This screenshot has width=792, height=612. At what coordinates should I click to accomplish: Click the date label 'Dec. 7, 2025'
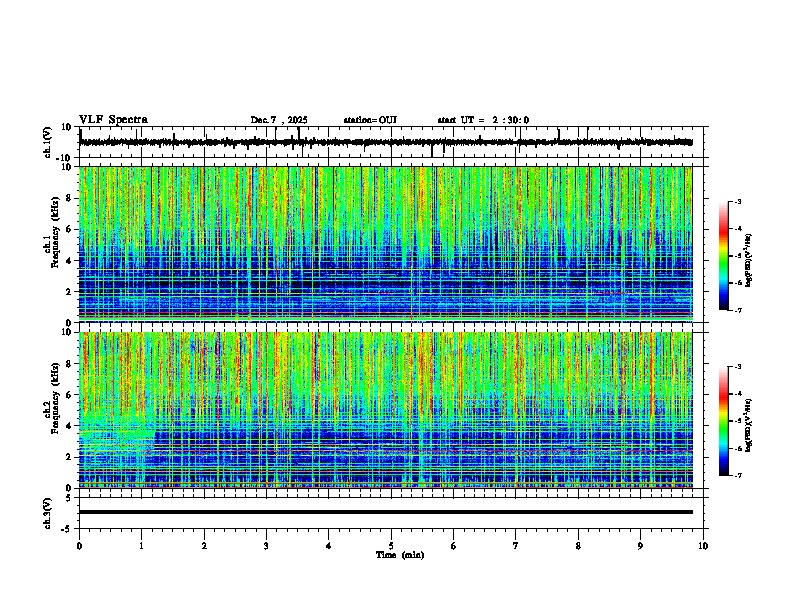(x=279, y=120)
